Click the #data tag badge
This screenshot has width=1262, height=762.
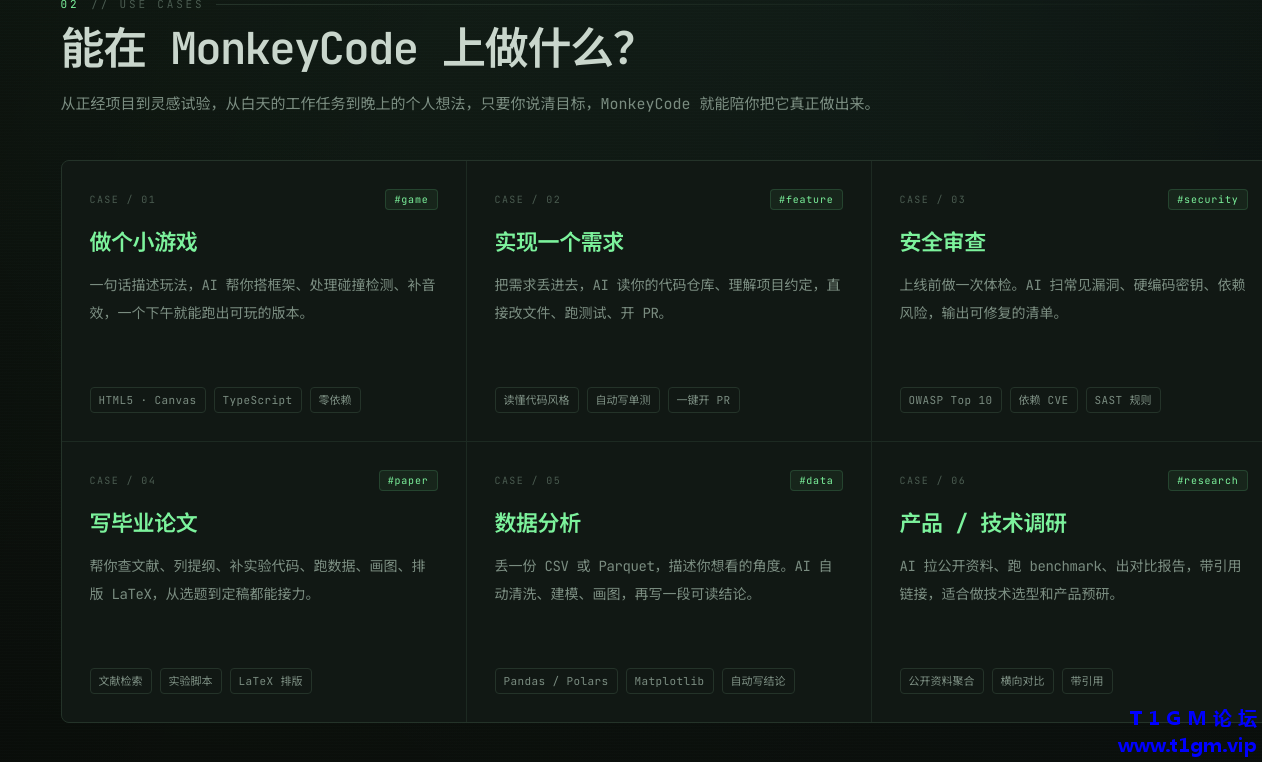tap(816, 481)
